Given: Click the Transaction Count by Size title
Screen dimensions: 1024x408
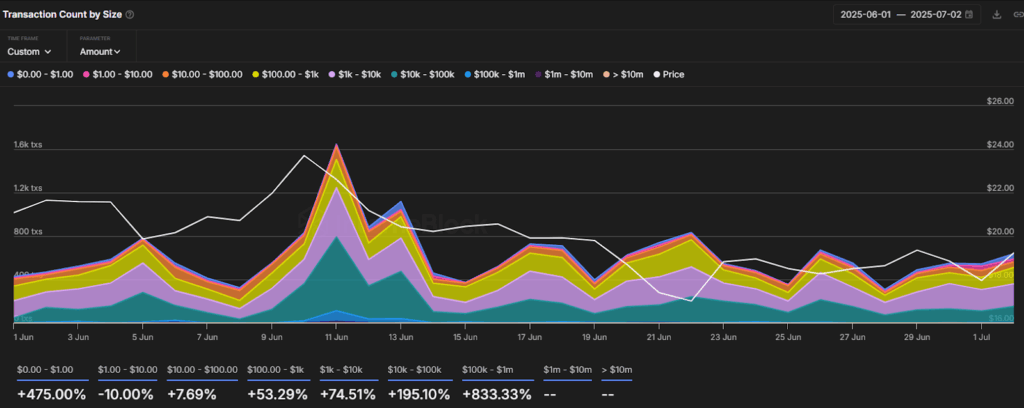Looking at the screenshot, I should tap(61, 14).
